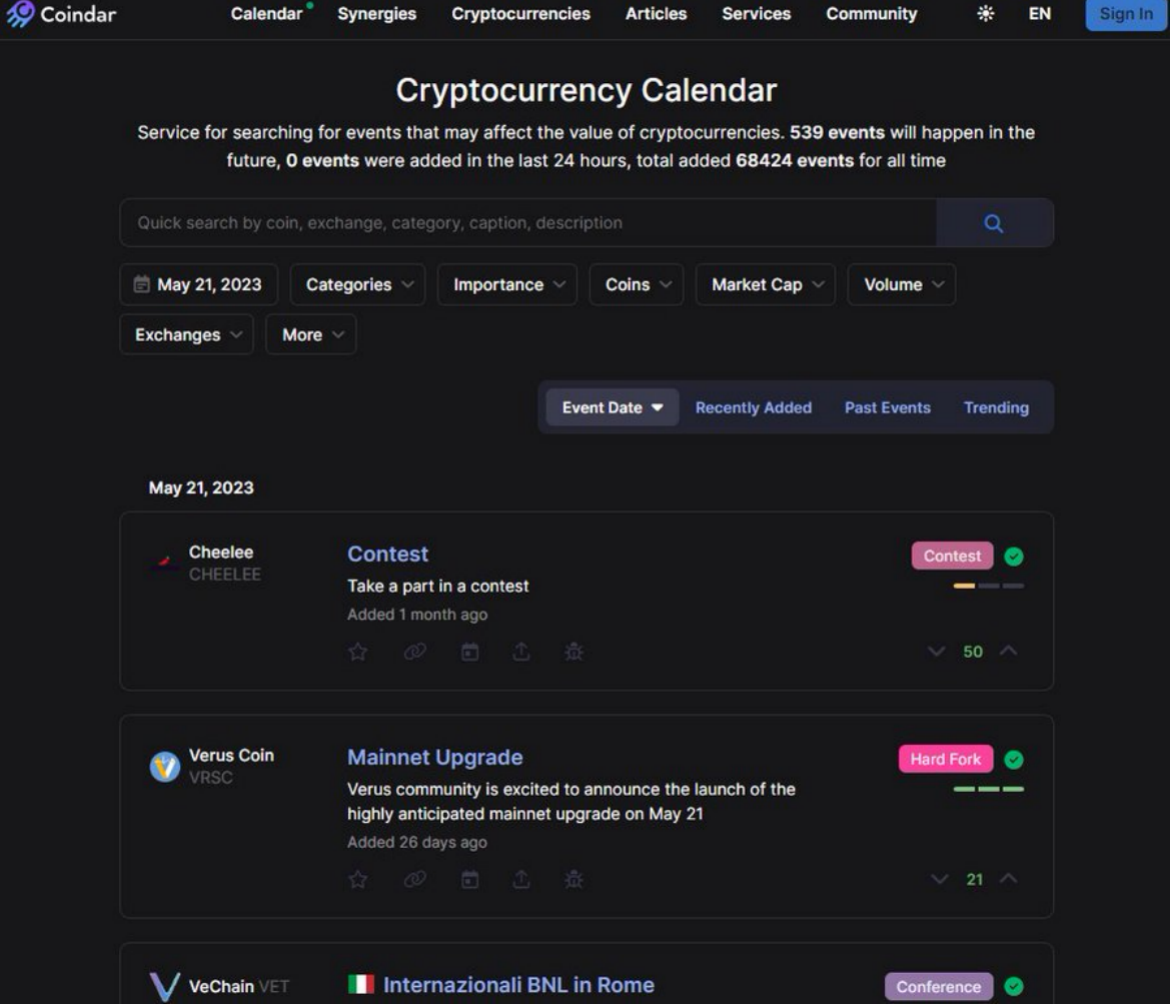Screen dimensions: 1172x1008
Task: Report bug icon on Cheelee Contest event
Action: tap(574, 652)
